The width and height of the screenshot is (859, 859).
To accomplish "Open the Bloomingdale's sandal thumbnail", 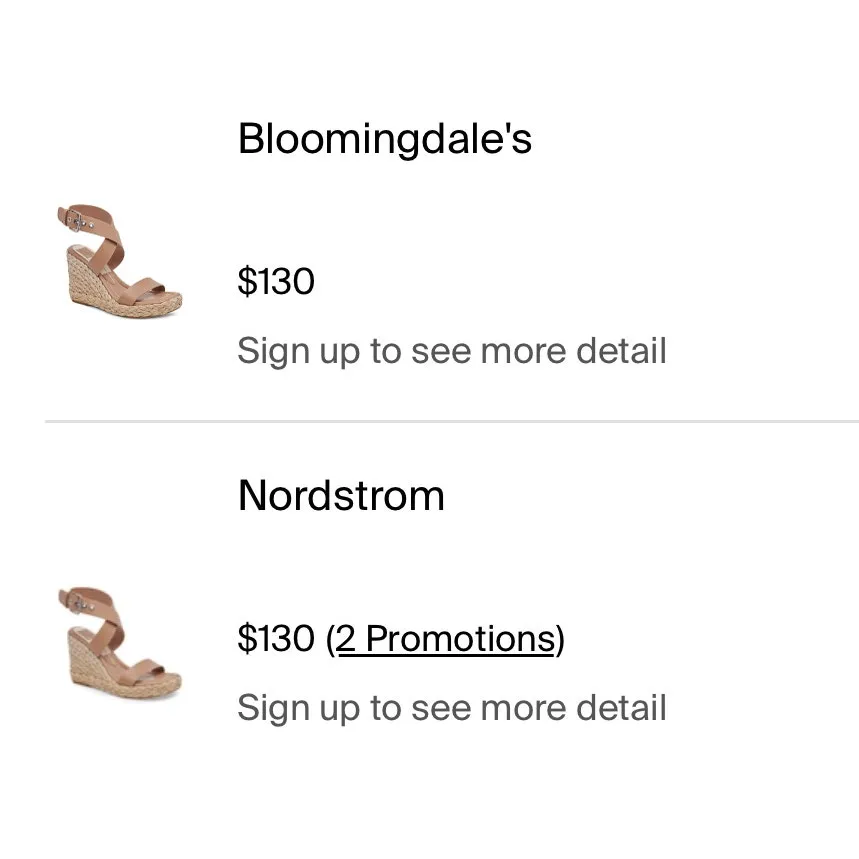I will click(120, 261).
